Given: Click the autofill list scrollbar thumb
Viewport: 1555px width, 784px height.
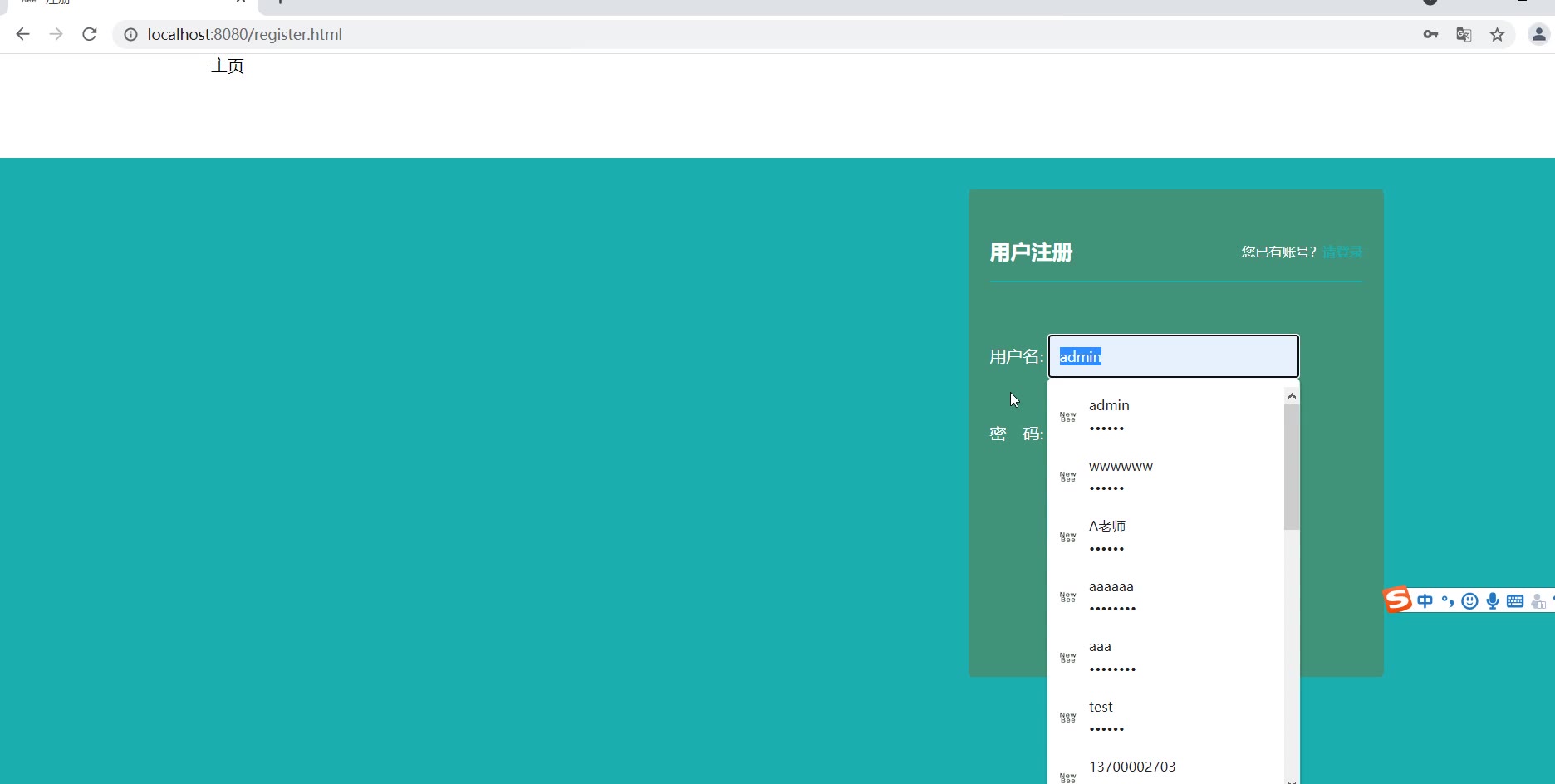Looking at the screenshot, I should pos(1292,467).
